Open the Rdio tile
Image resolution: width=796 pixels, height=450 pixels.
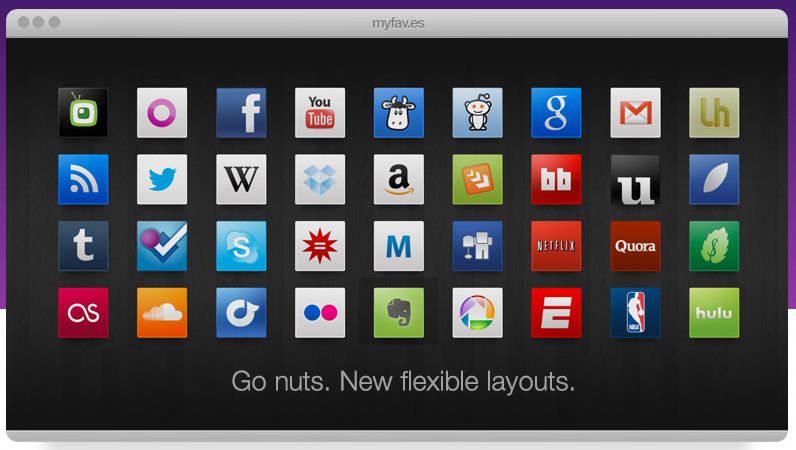click(241, 313)
